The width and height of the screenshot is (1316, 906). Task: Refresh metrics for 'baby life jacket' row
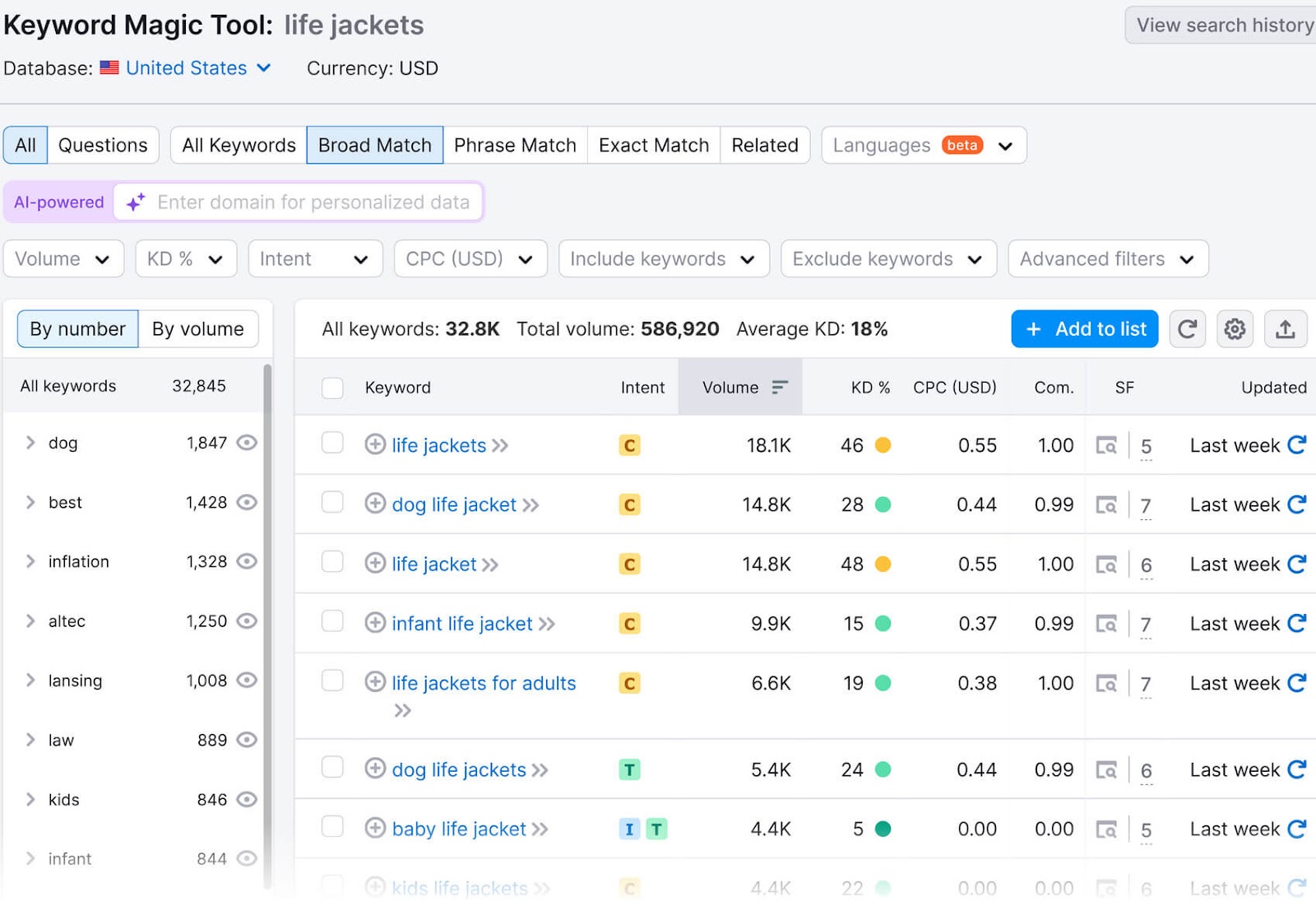[1297, 828]
